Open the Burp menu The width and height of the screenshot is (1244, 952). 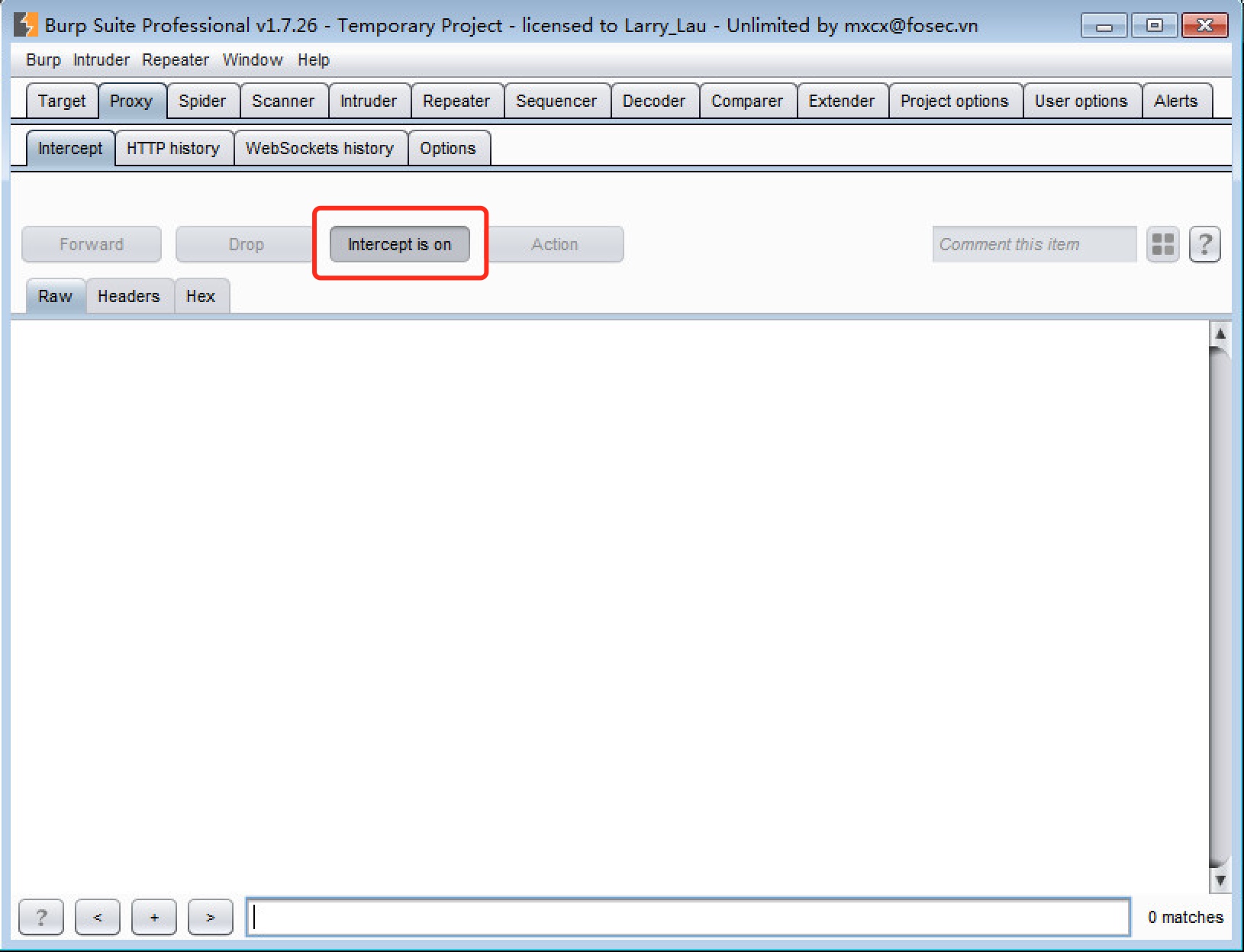coord(44,59)
